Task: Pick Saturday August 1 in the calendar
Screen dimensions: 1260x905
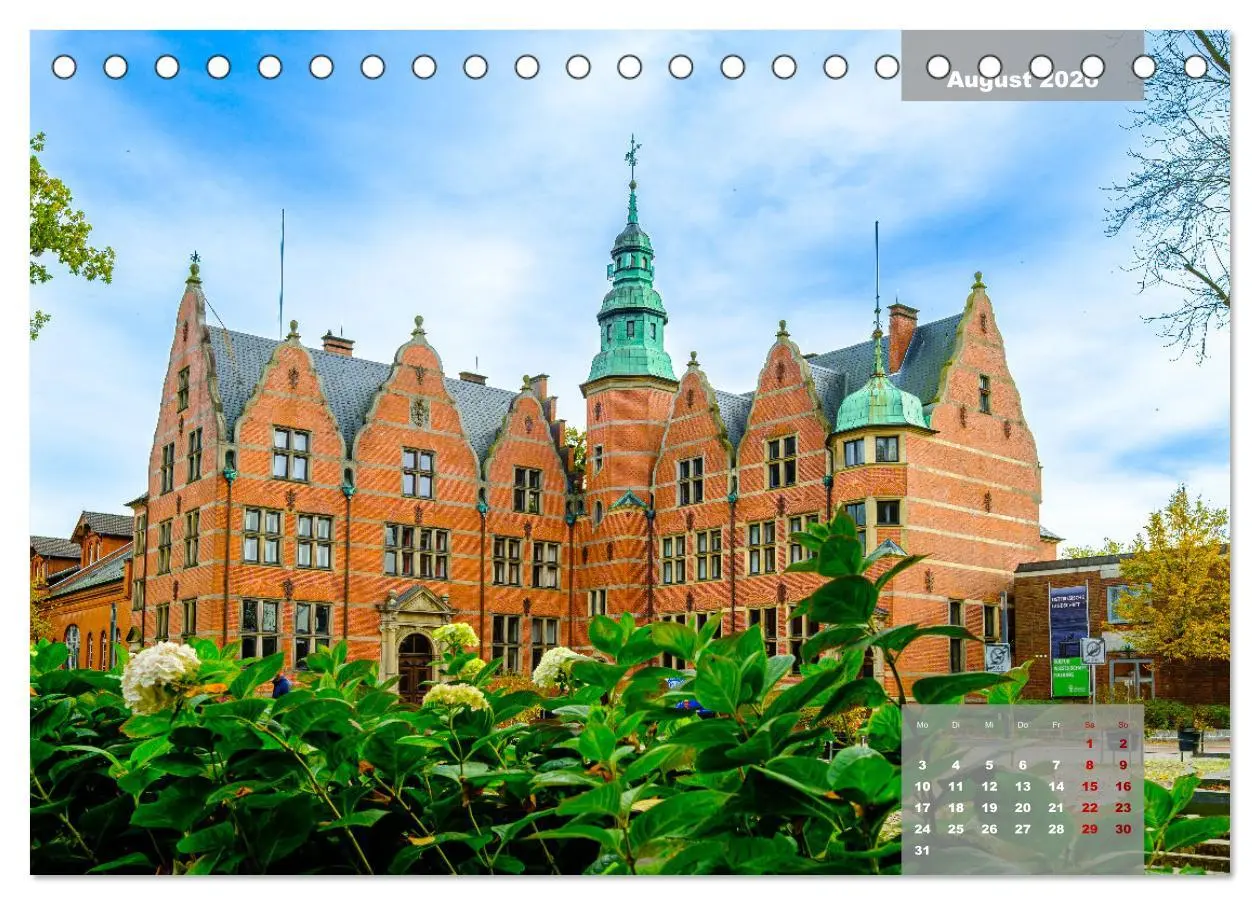Action: click(1089, 744)
